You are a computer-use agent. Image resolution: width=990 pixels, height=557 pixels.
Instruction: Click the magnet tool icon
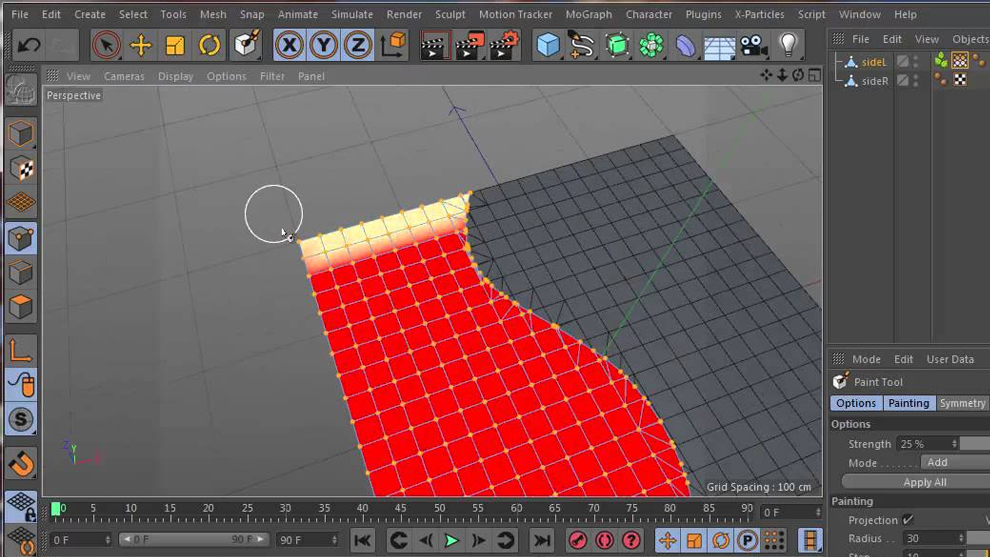click(x=21, y=464)
